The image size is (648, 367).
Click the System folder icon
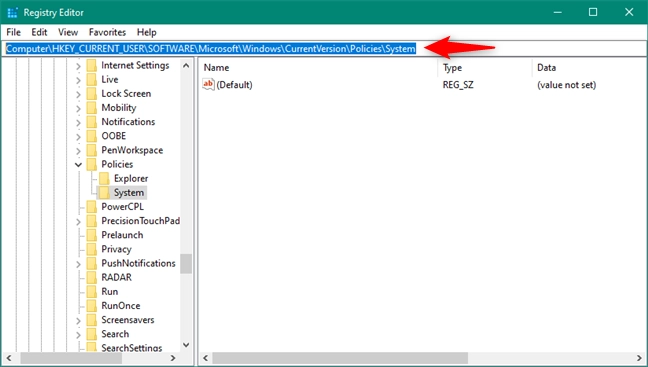[105, 192]
